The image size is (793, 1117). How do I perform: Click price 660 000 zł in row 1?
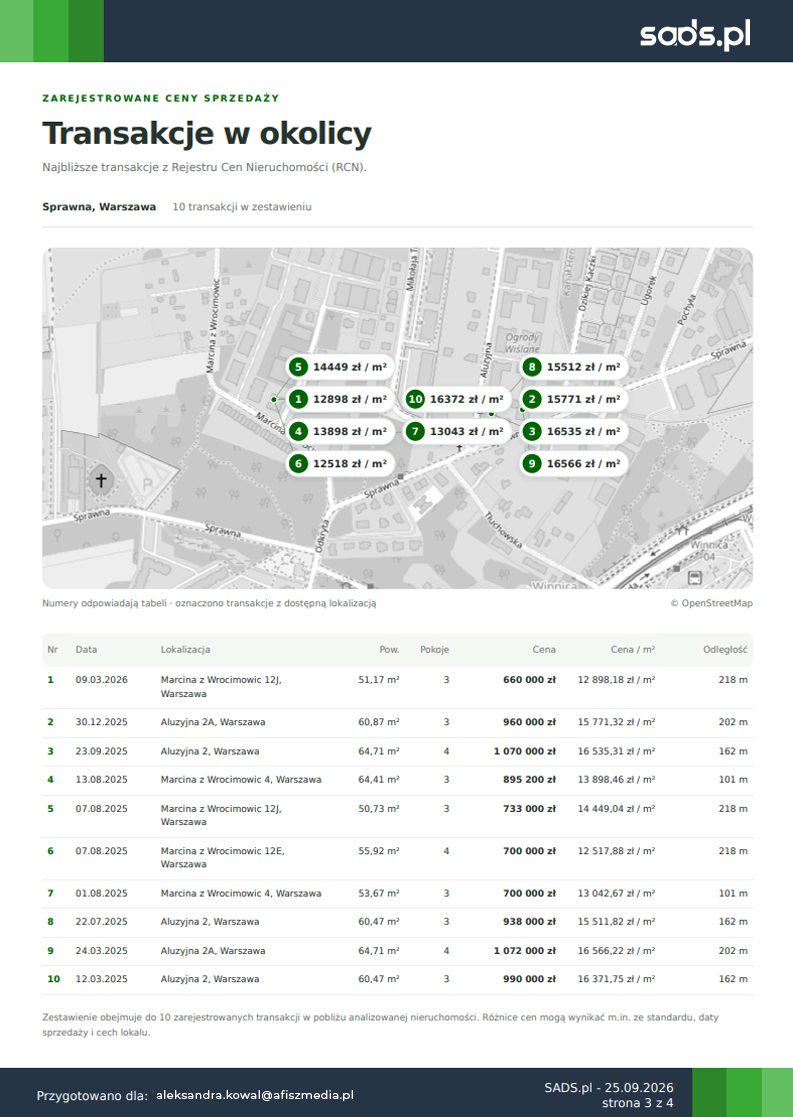529,680
